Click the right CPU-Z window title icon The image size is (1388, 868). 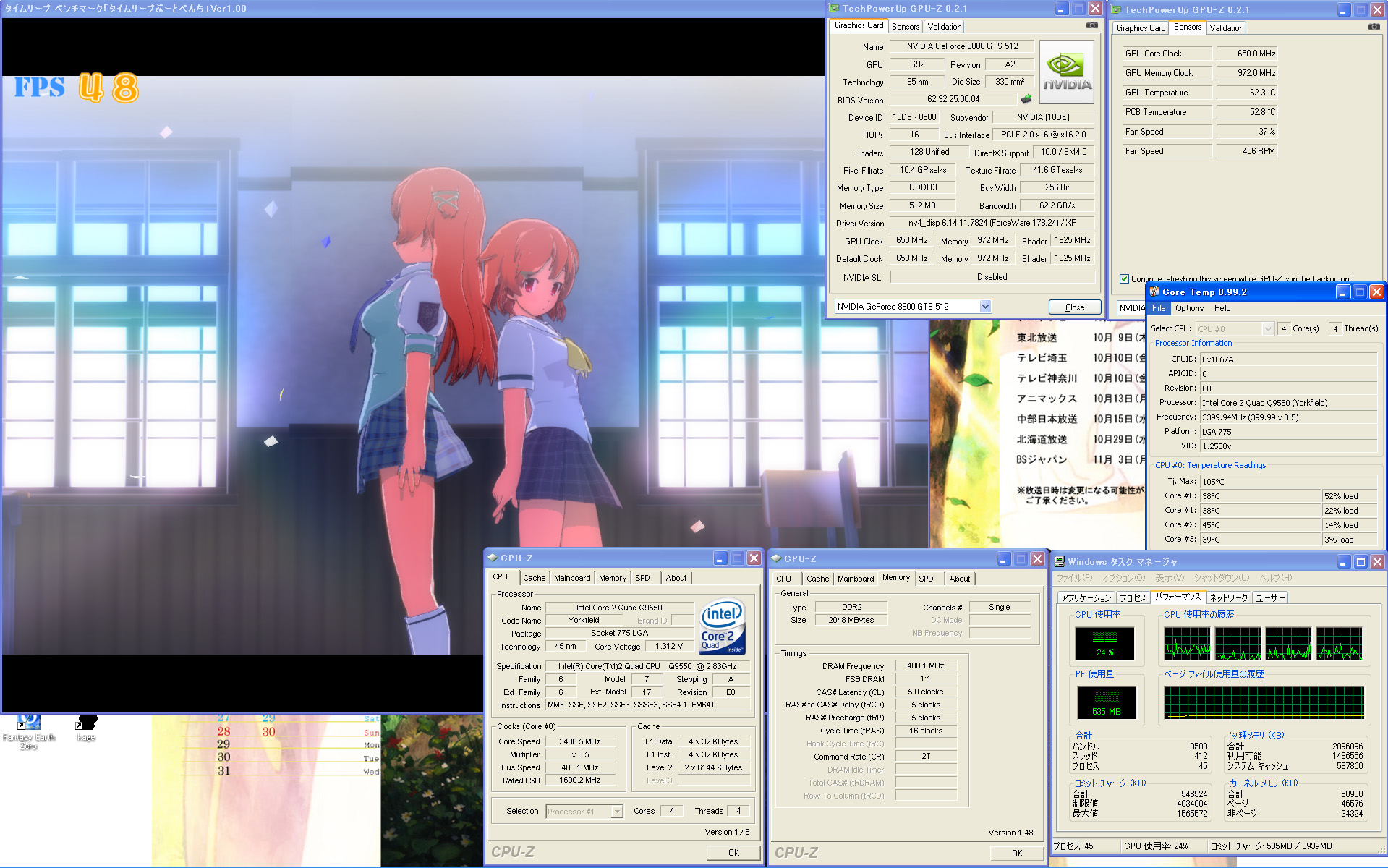pyautogui.click(x=776, y=558)
